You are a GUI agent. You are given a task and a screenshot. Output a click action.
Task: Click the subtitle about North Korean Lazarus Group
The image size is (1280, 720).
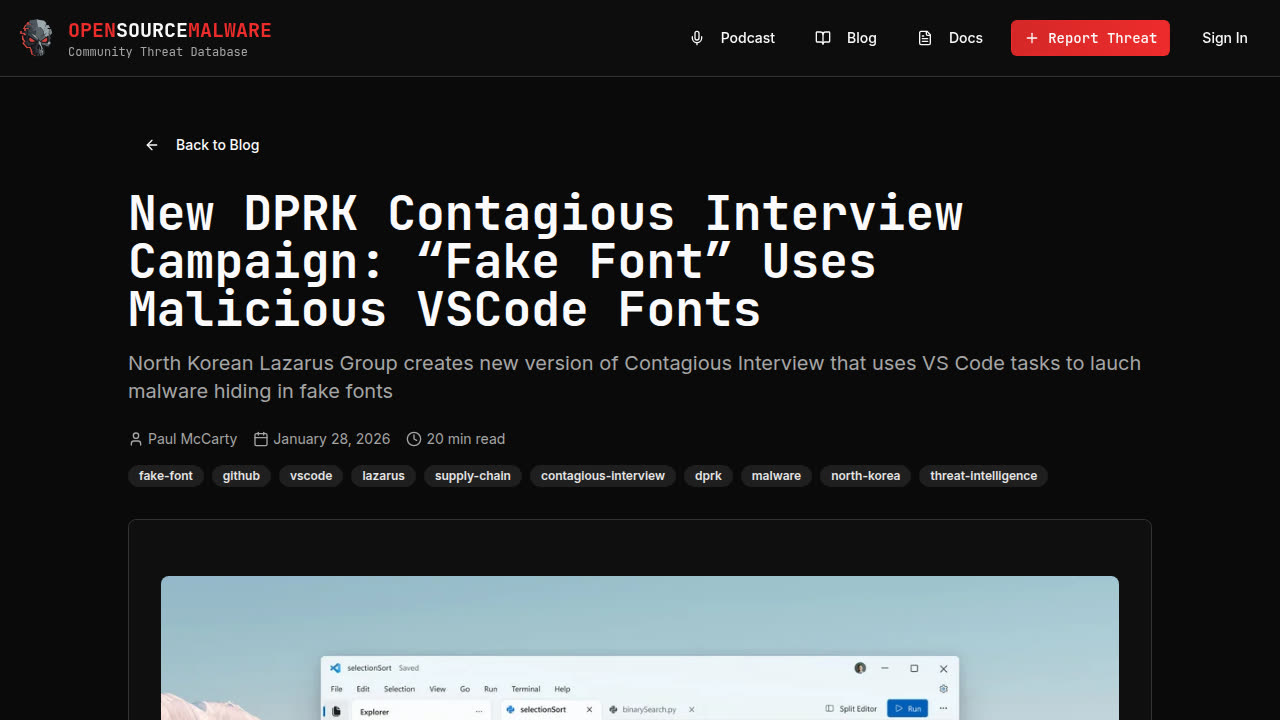coord(635,377)
